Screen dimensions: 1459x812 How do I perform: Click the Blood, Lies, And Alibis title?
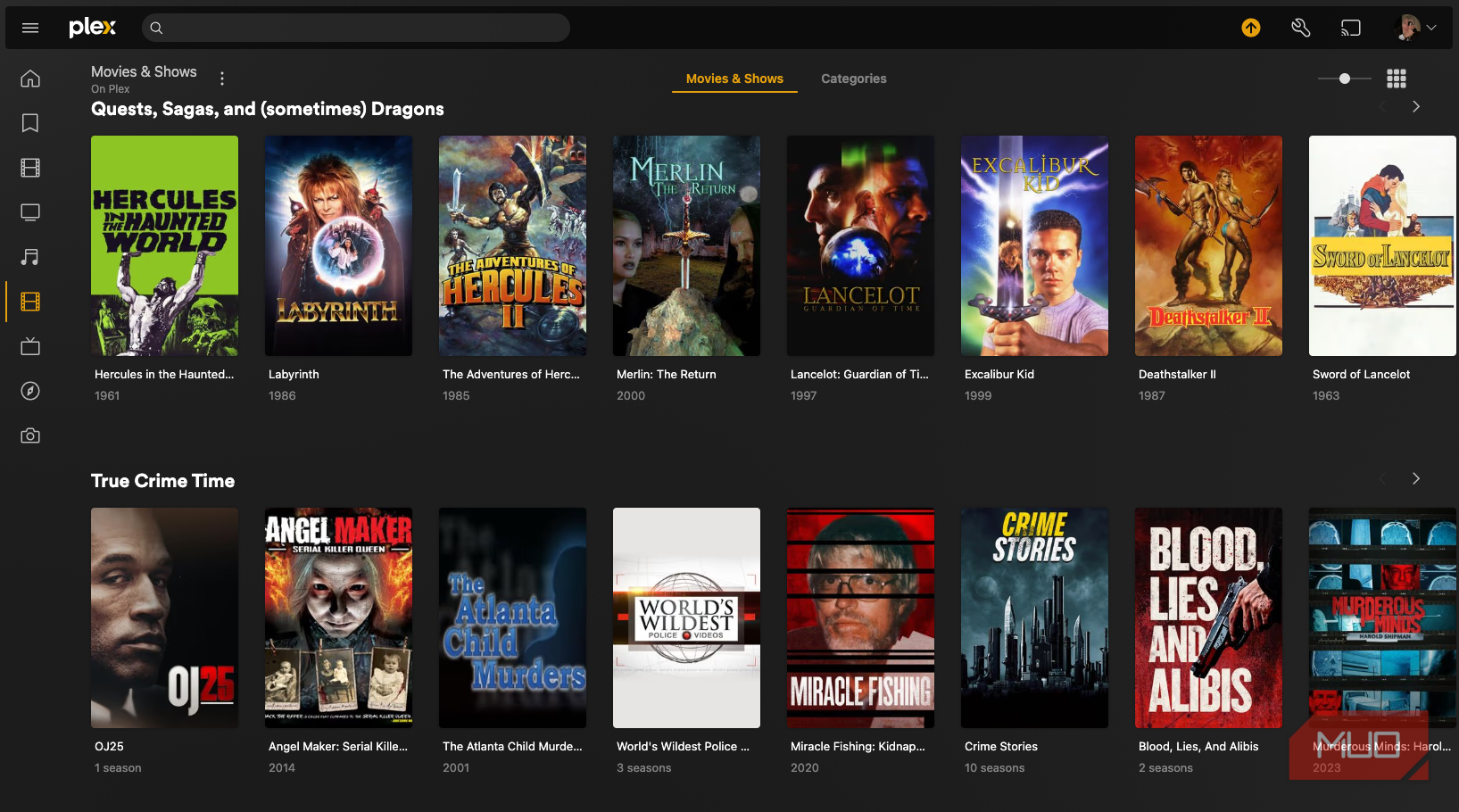point(1198,747)
